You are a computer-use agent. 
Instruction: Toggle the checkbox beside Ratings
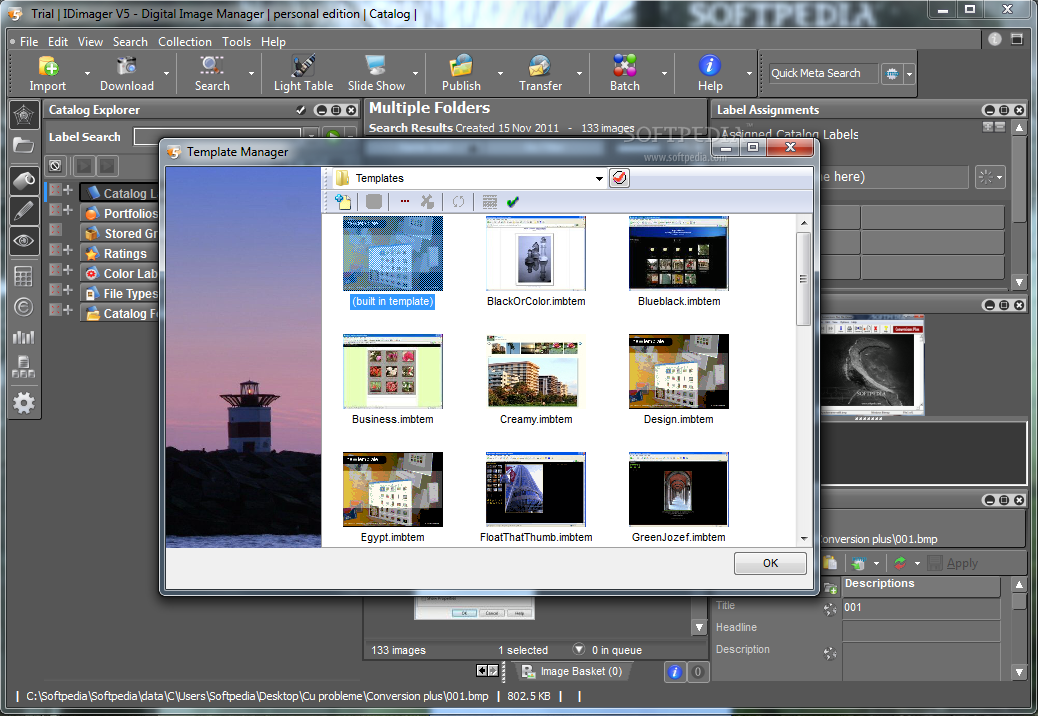56,250
